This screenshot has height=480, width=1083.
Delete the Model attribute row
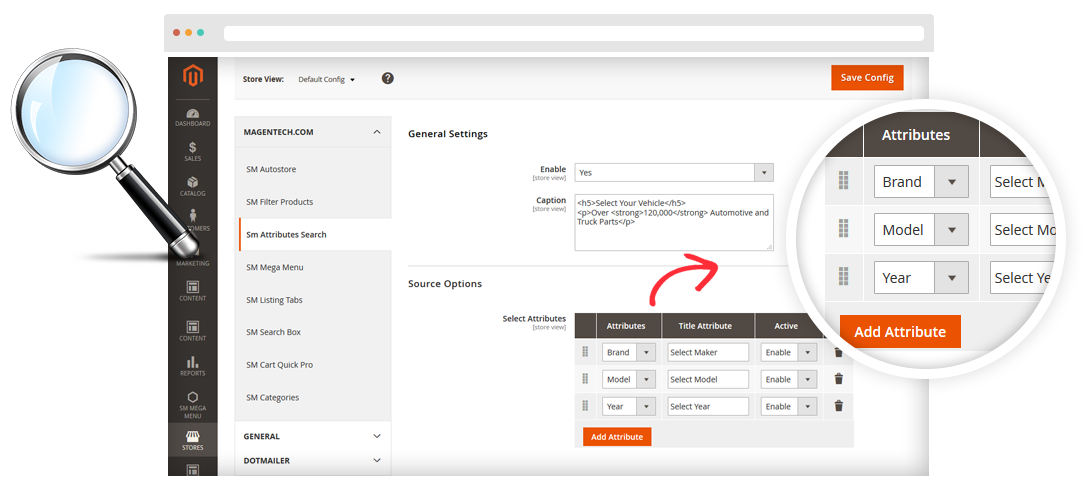(838, 378)
